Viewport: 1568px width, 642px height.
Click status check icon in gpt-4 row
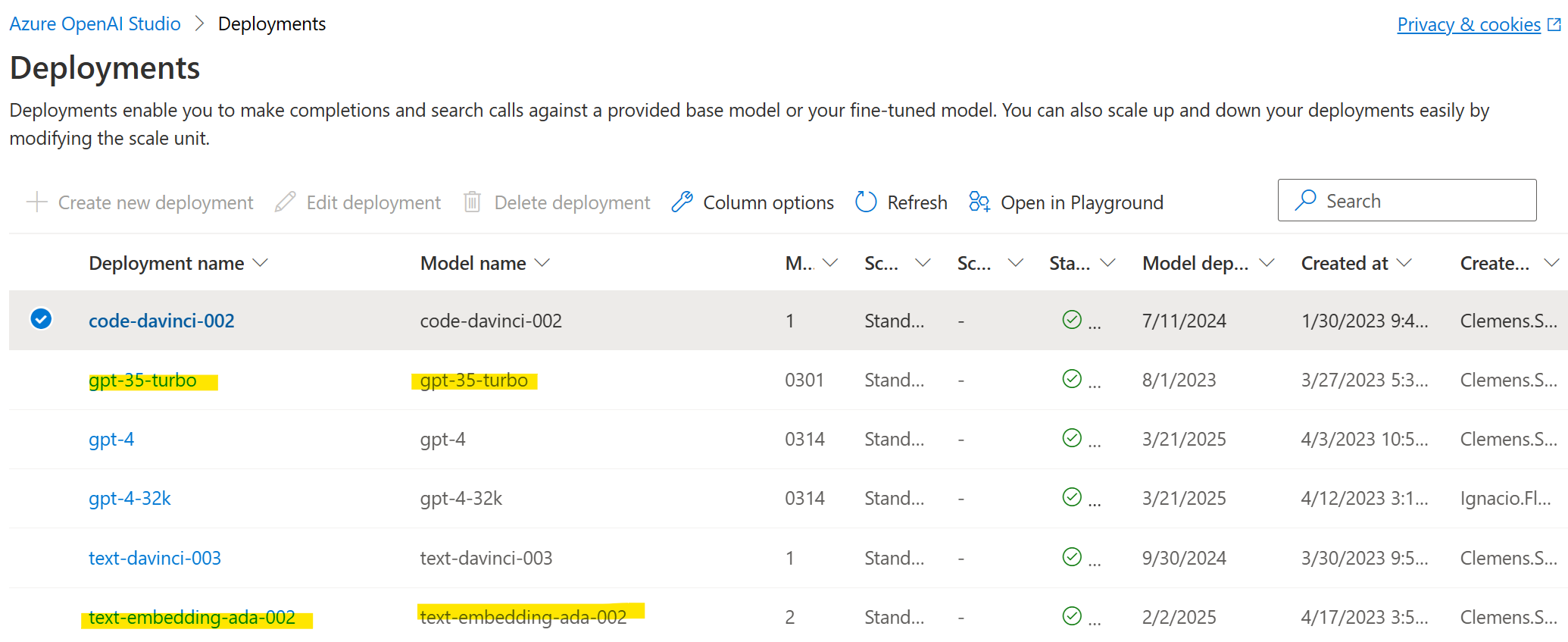1072,438
